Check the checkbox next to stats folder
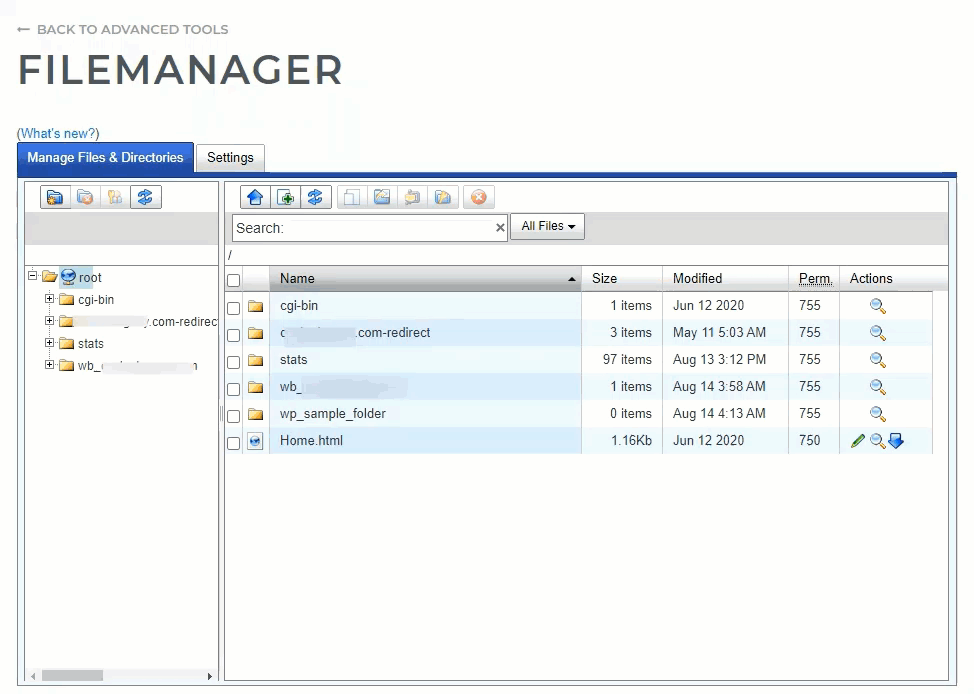Image resolution: width=974 pixels, height=694 pixels. 232,360
